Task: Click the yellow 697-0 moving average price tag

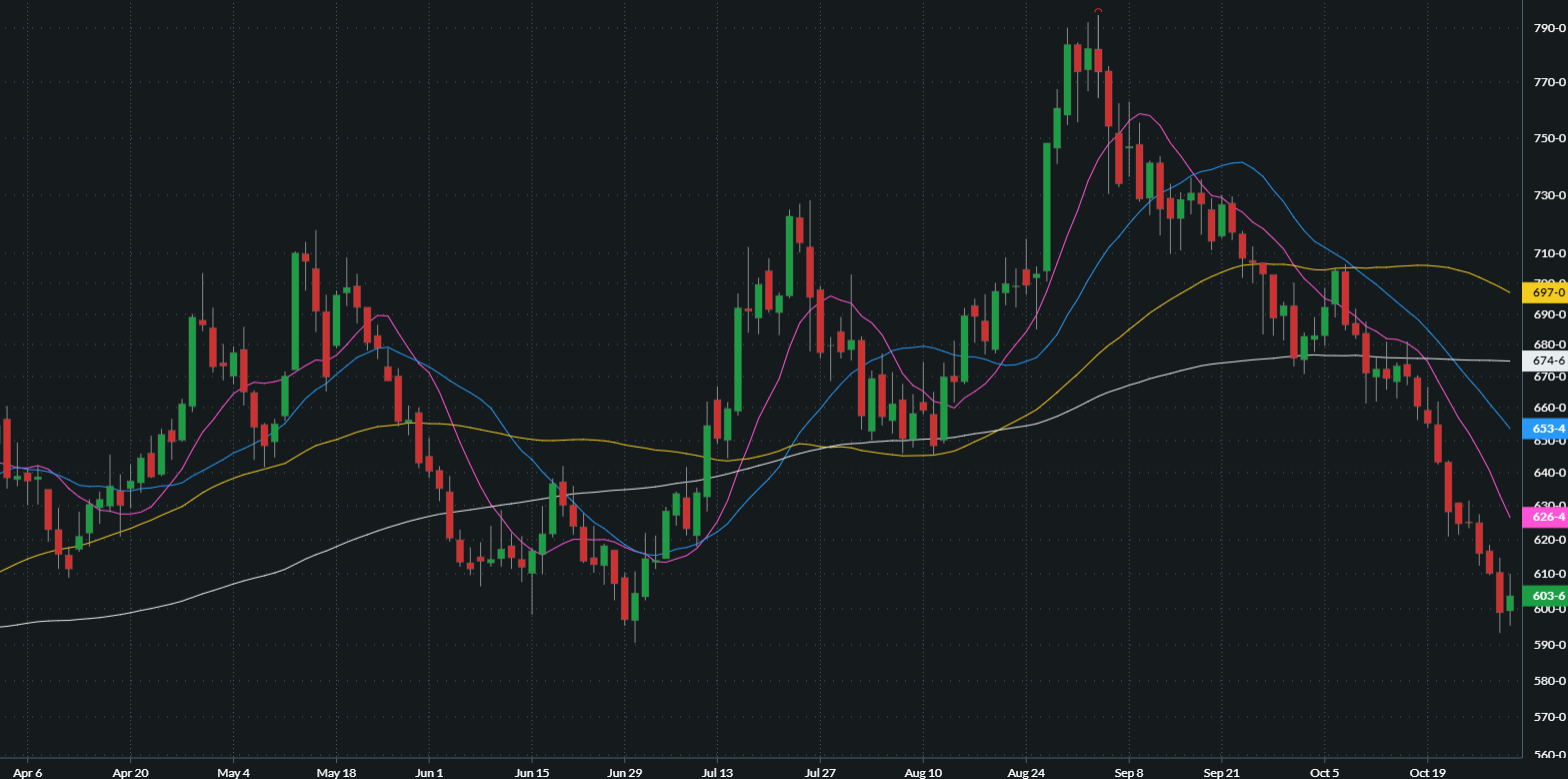Action: (1543, 293)
